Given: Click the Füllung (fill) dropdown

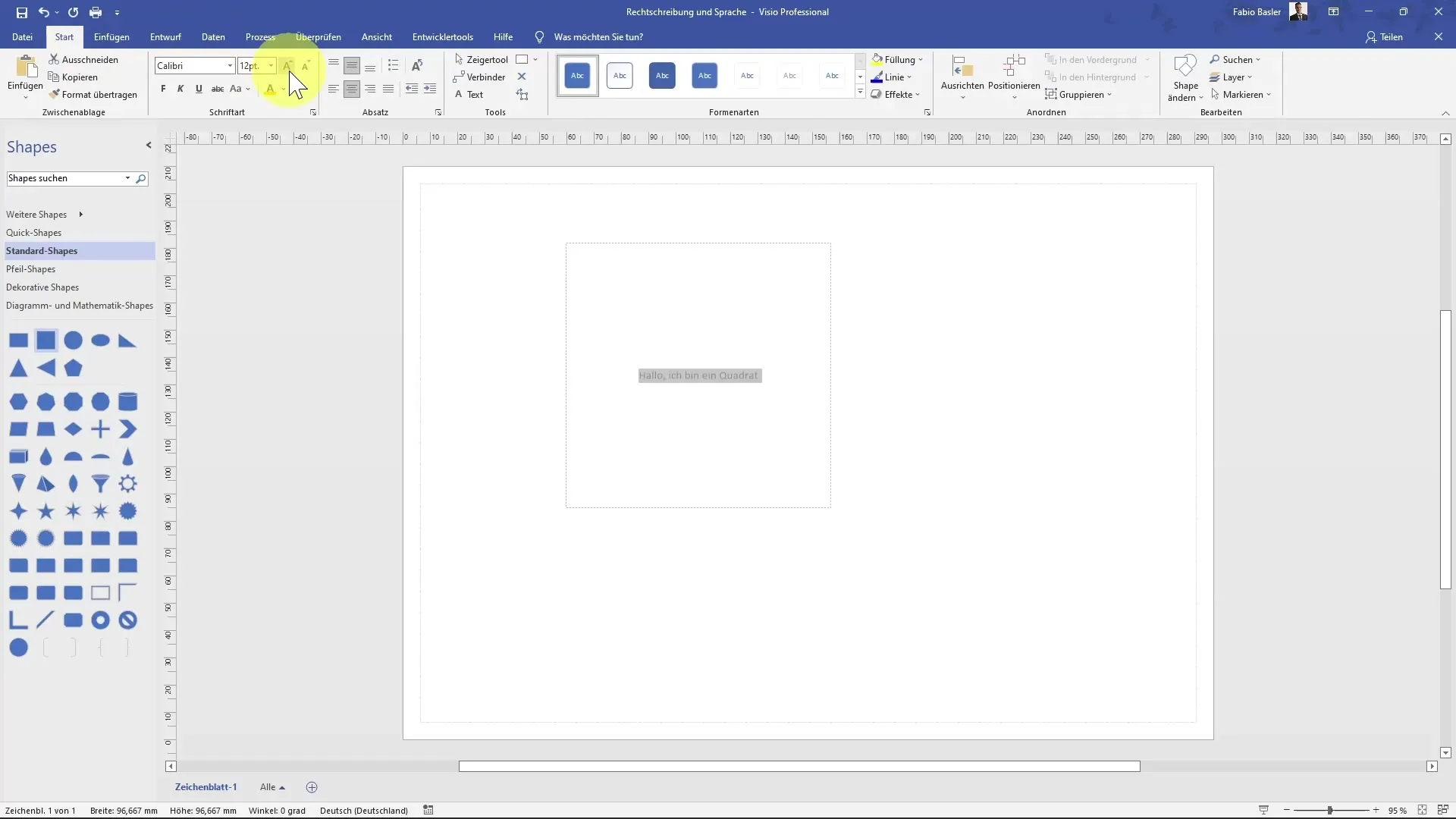Looking at the screenshot, I should [920, 59].
